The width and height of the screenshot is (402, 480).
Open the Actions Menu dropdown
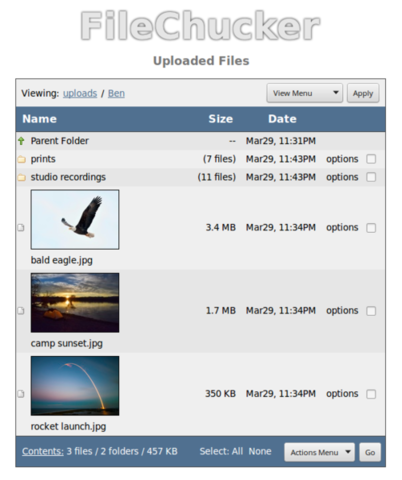(319, 452)
